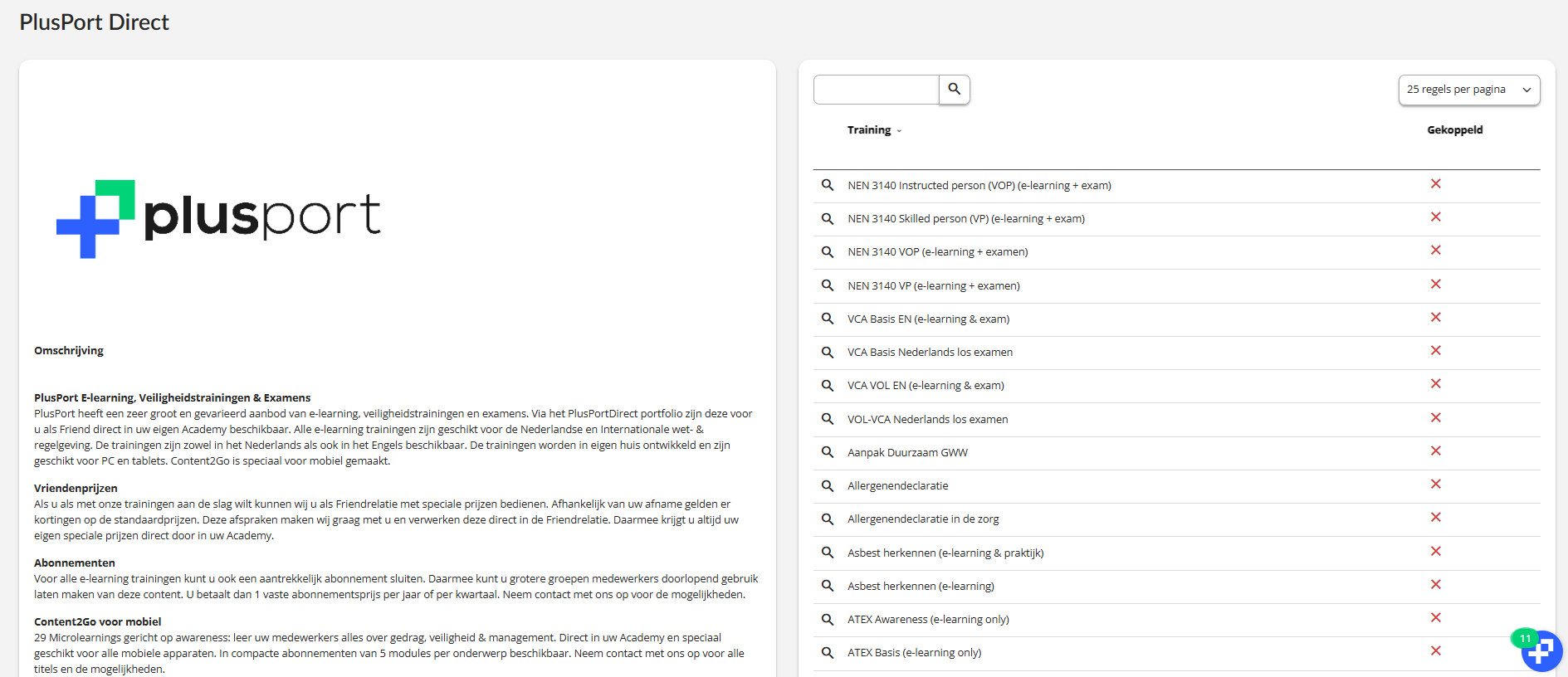Click magnifier beside Asbest herkennen (e-learning)
Image resolution: width=1568 pixels, height=677 pixels.
[x=828, y=586]
